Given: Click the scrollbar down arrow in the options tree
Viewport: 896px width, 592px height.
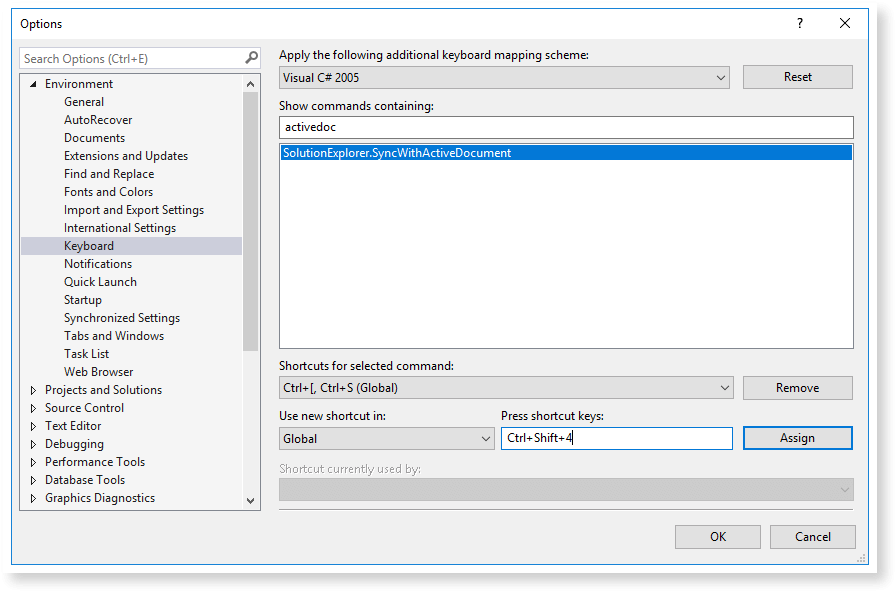Looking at the screenshot, I should pos(251,502).
